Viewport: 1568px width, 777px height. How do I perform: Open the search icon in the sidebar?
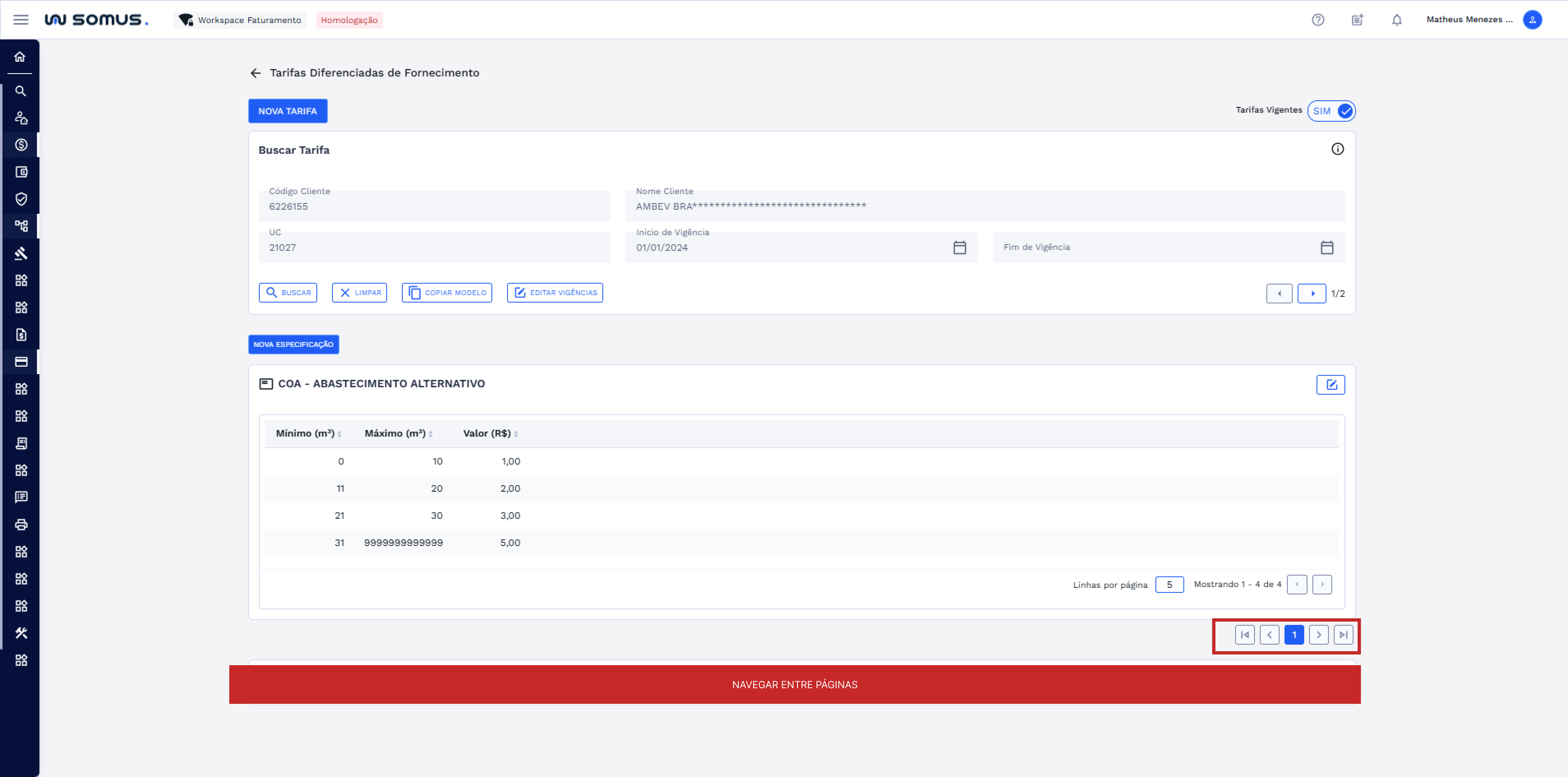tap(21, 91)
